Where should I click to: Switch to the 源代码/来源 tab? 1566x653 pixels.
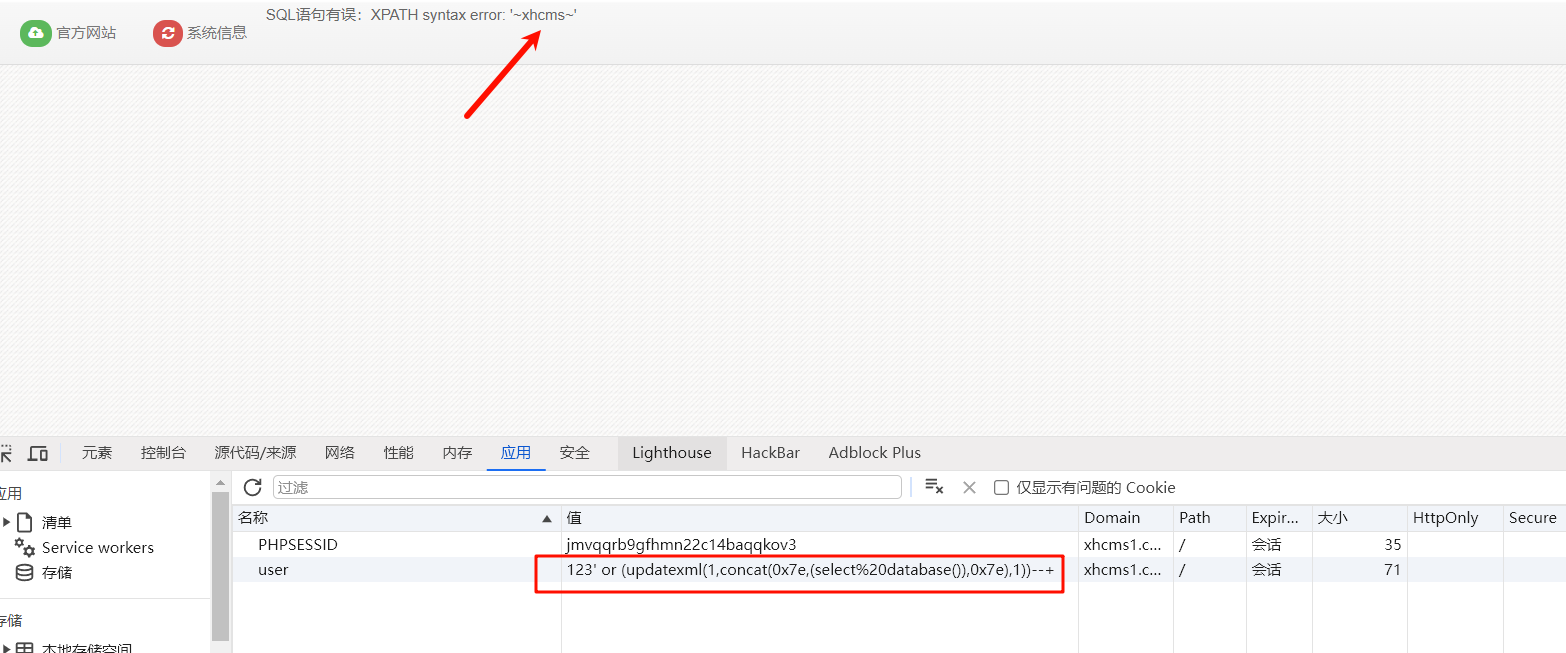click(x=255, y=453)
